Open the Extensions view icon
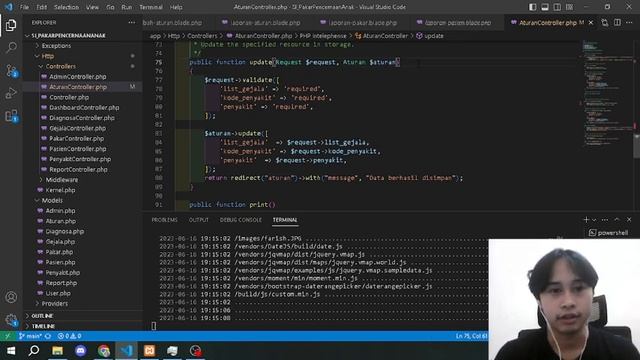The width and height of the screenshot is (640, 360). (x=11, y=116)
